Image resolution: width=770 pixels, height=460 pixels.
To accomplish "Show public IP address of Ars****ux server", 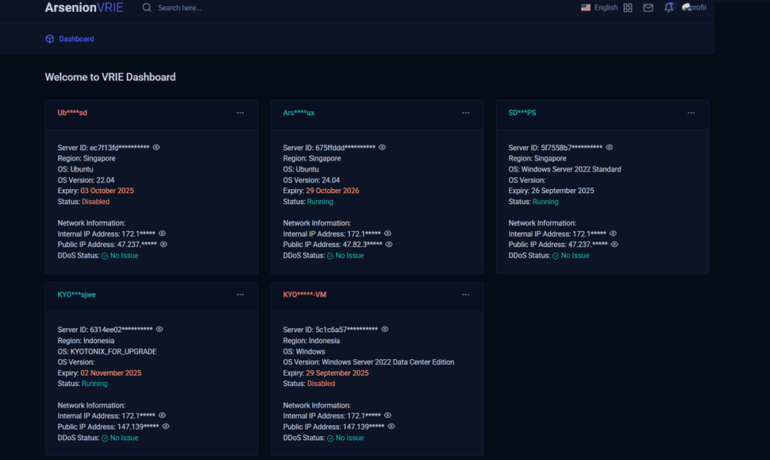I will click(x=389, y=244).
